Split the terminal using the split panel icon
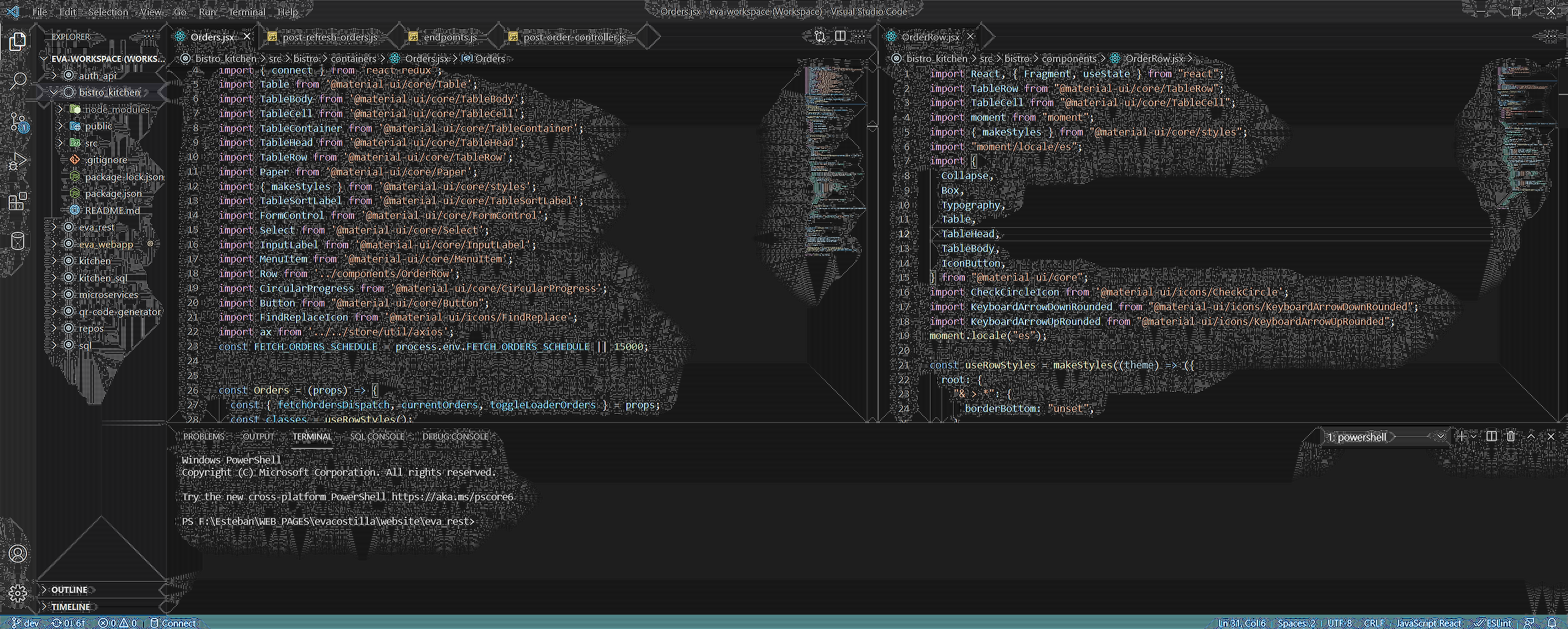Viewport: 1568px width, 629px height. (x=1490, y=436)
